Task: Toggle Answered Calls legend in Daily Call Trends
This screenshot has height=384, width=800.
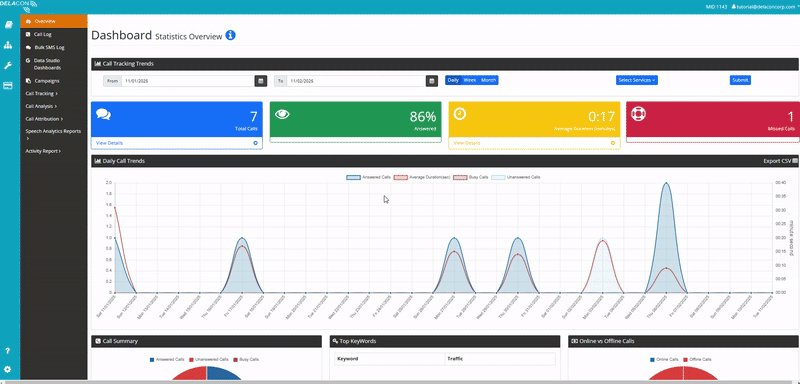Action: pos(368,177)
